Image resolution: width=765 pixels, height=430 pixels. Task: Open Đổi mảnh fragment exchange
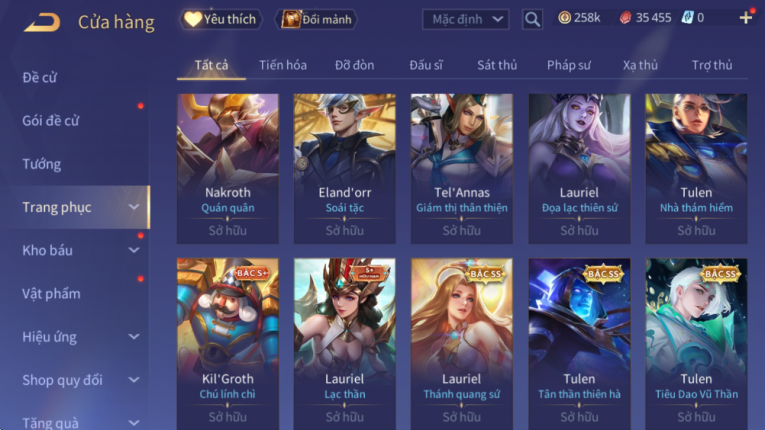click(x=316, y=20)
